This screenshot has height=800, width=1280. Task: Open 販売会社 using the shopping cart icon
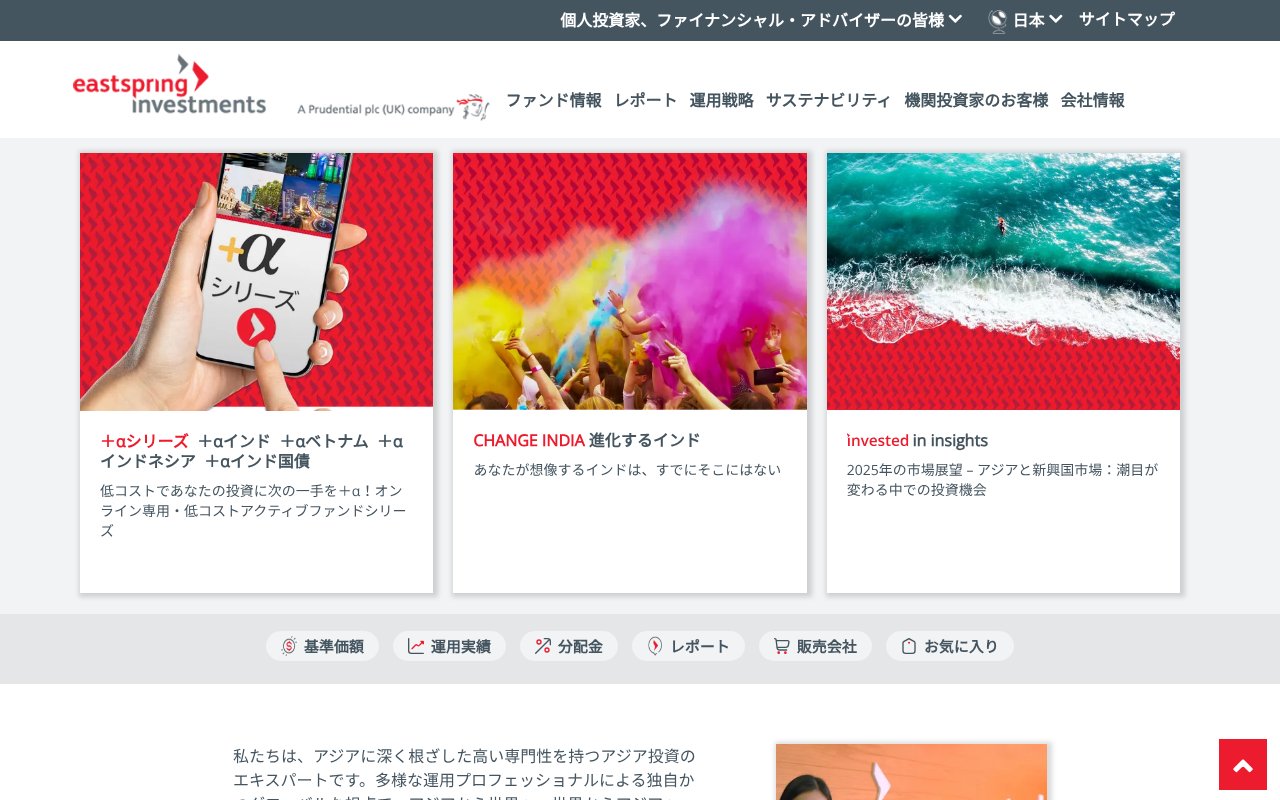click(781, 646)
